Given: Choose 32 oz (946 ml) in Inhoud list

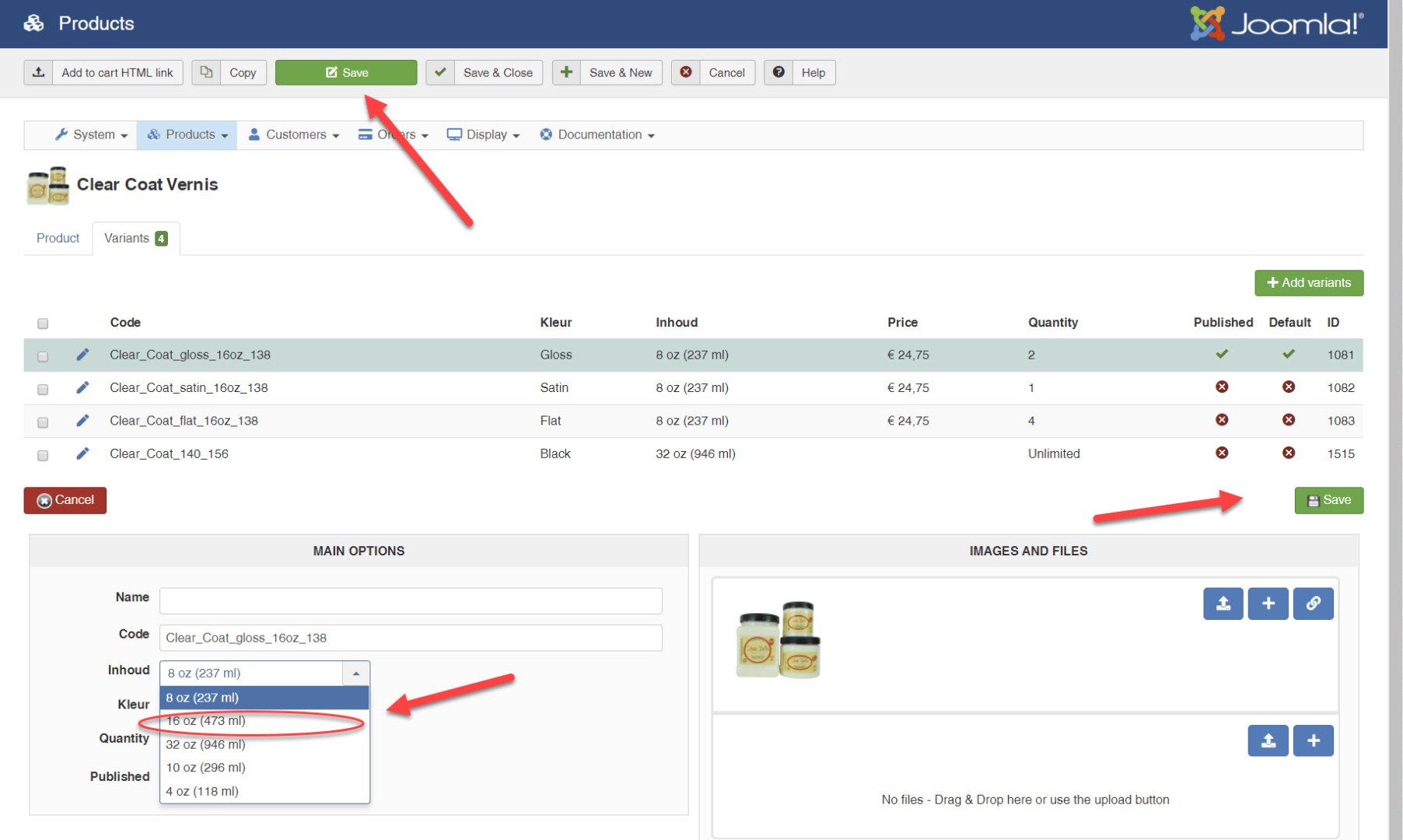Looking at the screenshot, I should [264, 744].
